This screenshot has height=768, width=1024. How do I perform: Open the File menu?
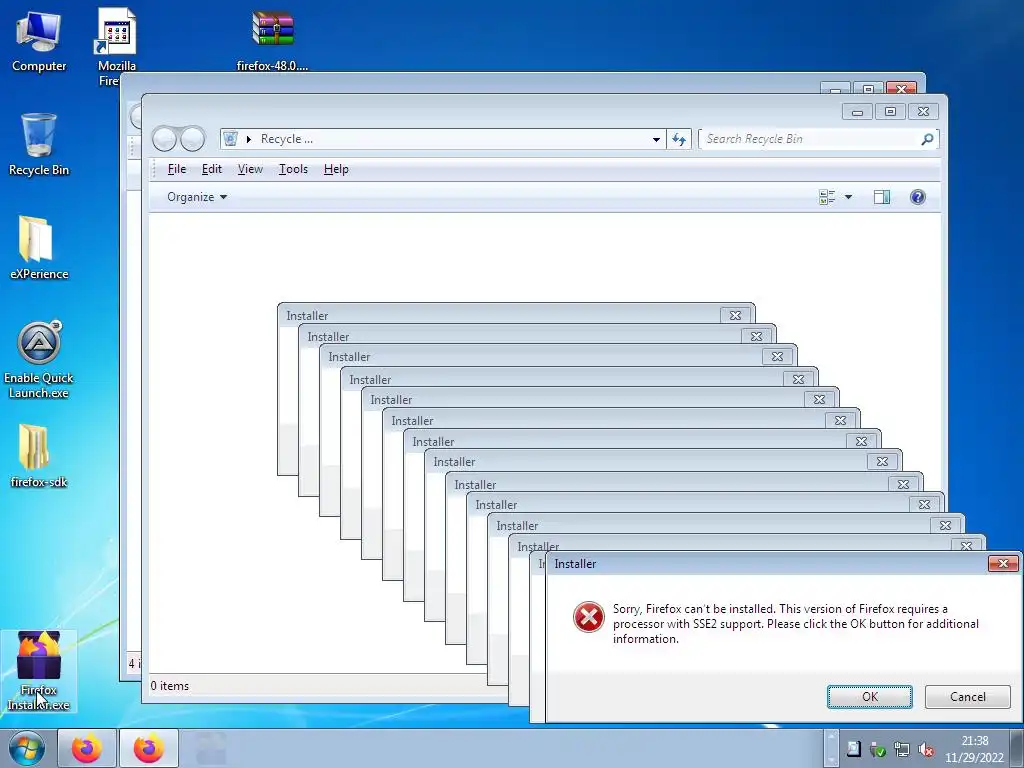tap(176, 169)
